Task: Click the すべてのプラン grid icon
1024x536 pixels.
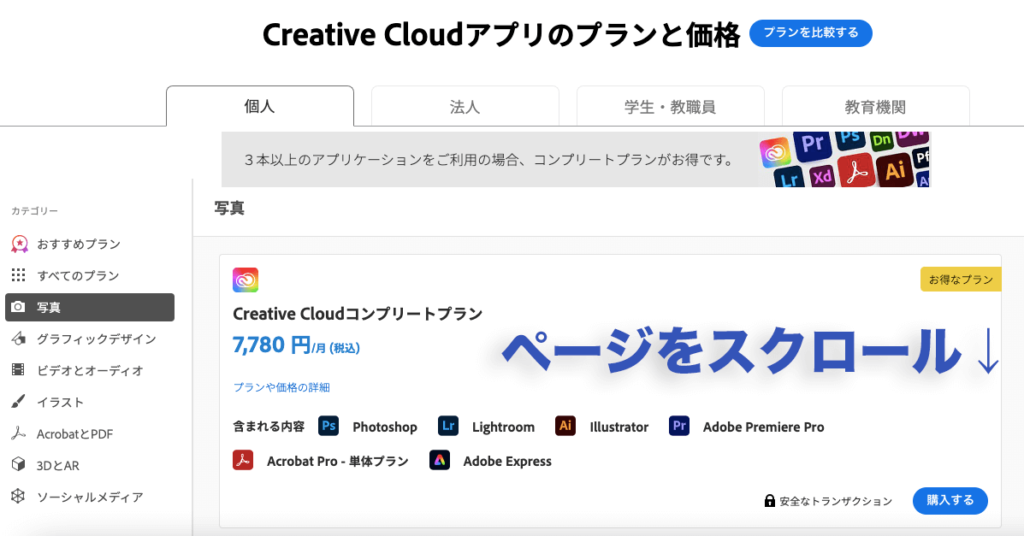Action: (18, 275)
